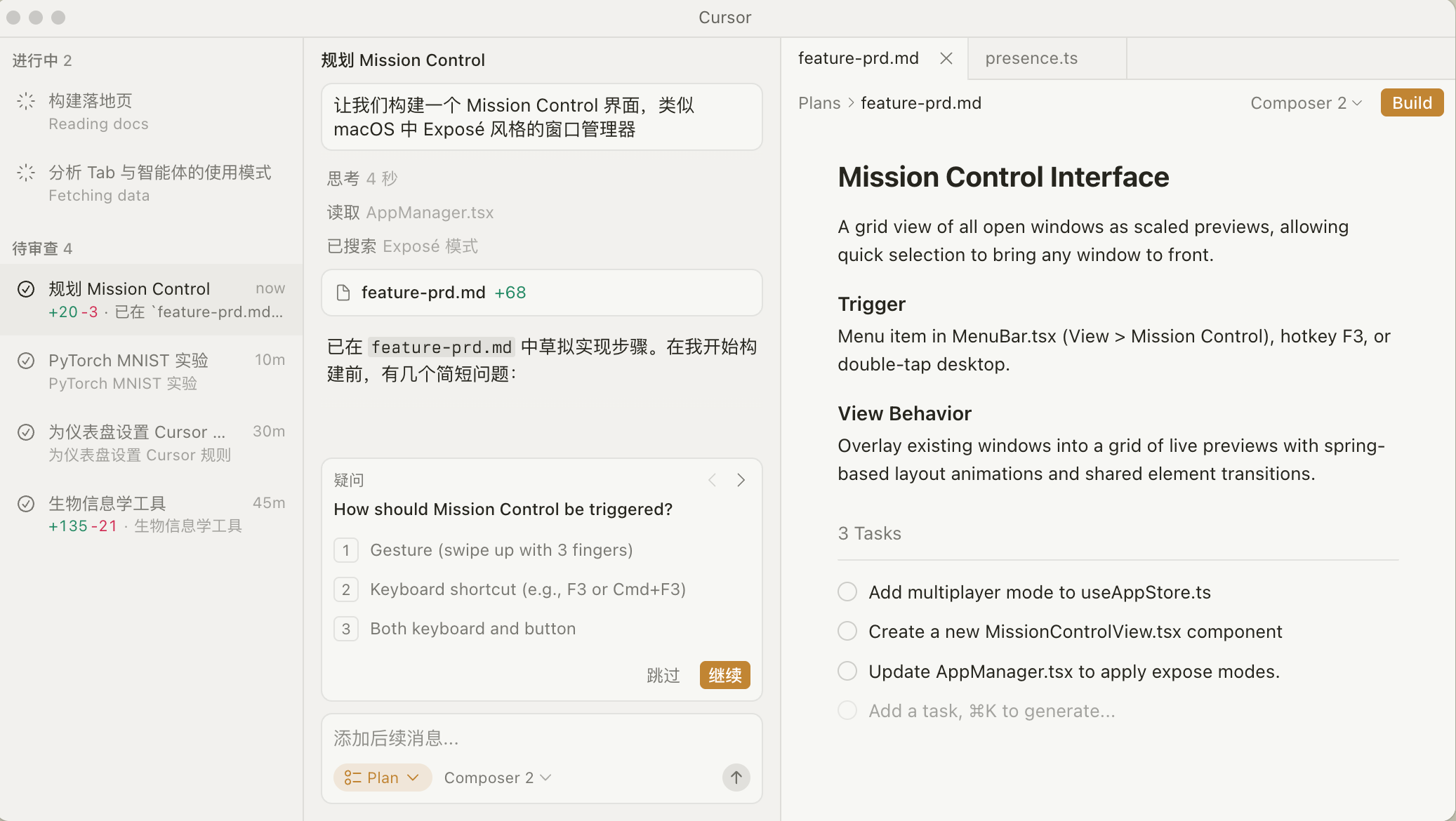
Task: Toggle task Add multiplayer mode to useAppStore.ts
Action: (x=847, y=592)
